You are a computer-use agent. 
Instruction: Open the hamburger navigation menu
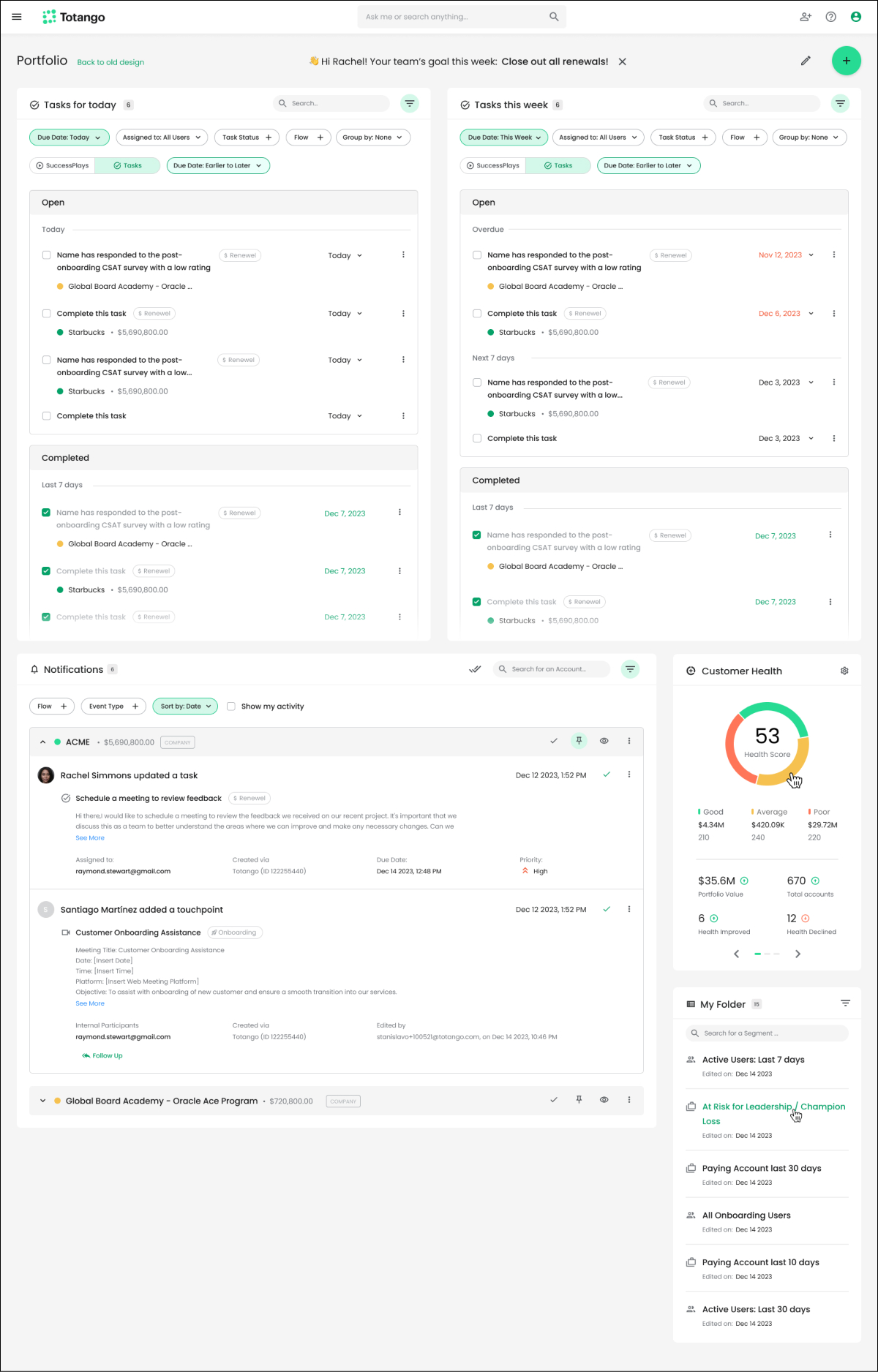point(17,17)
